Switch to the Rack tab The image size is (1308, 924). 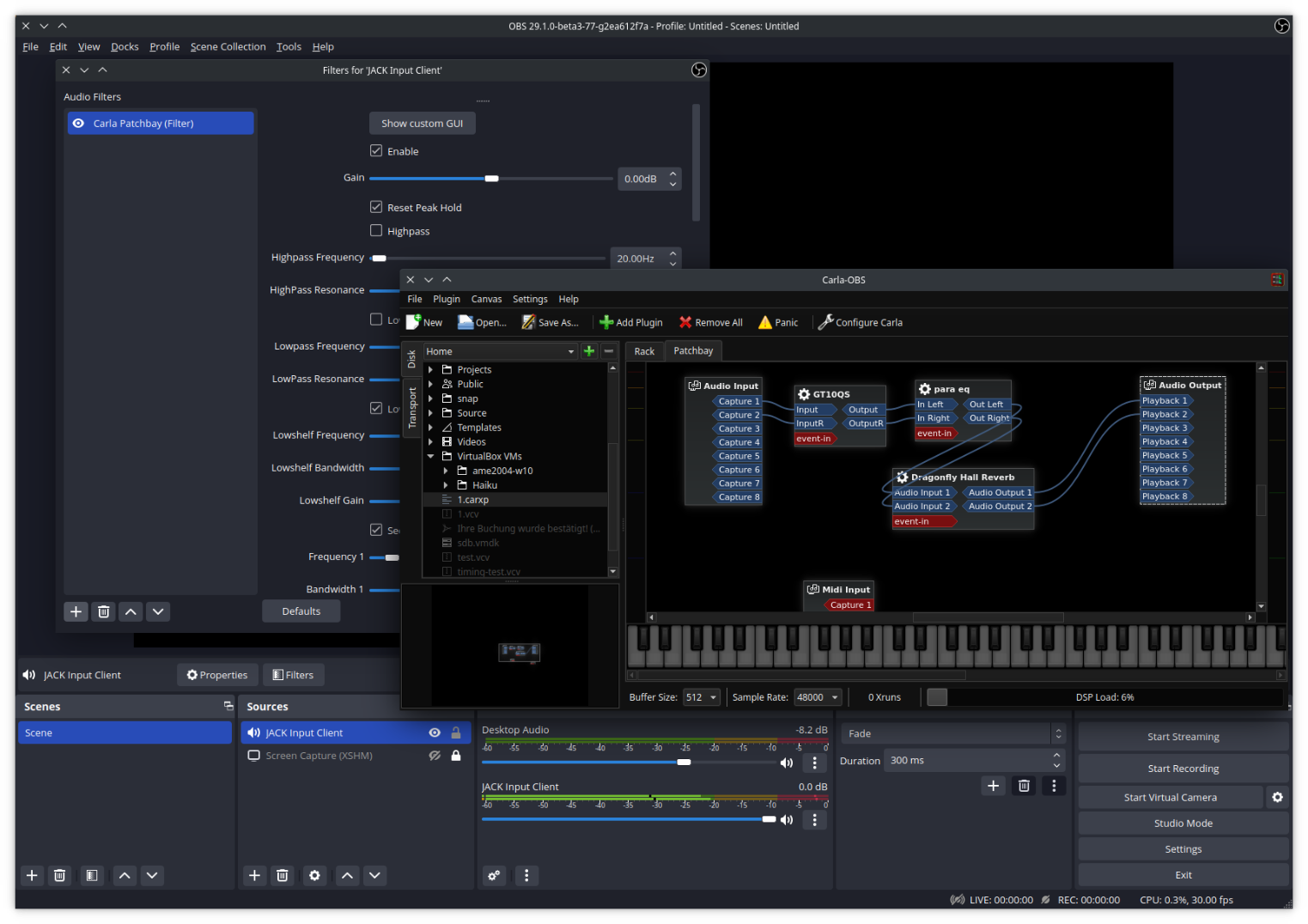[644, 351]
